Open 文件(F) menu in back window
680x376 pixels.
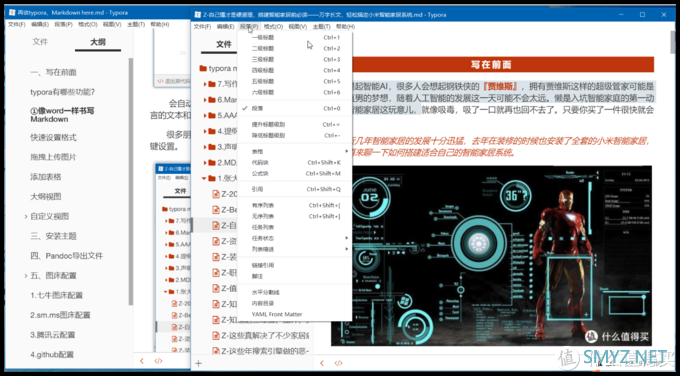(x=16, y=24)
